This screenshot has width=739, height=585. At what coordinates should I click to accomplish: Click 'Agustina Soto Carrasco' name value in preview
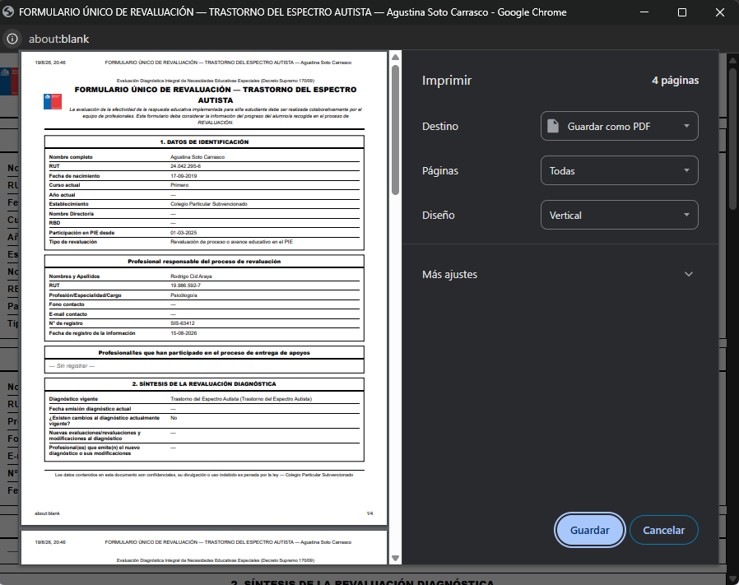coord(197,157)
